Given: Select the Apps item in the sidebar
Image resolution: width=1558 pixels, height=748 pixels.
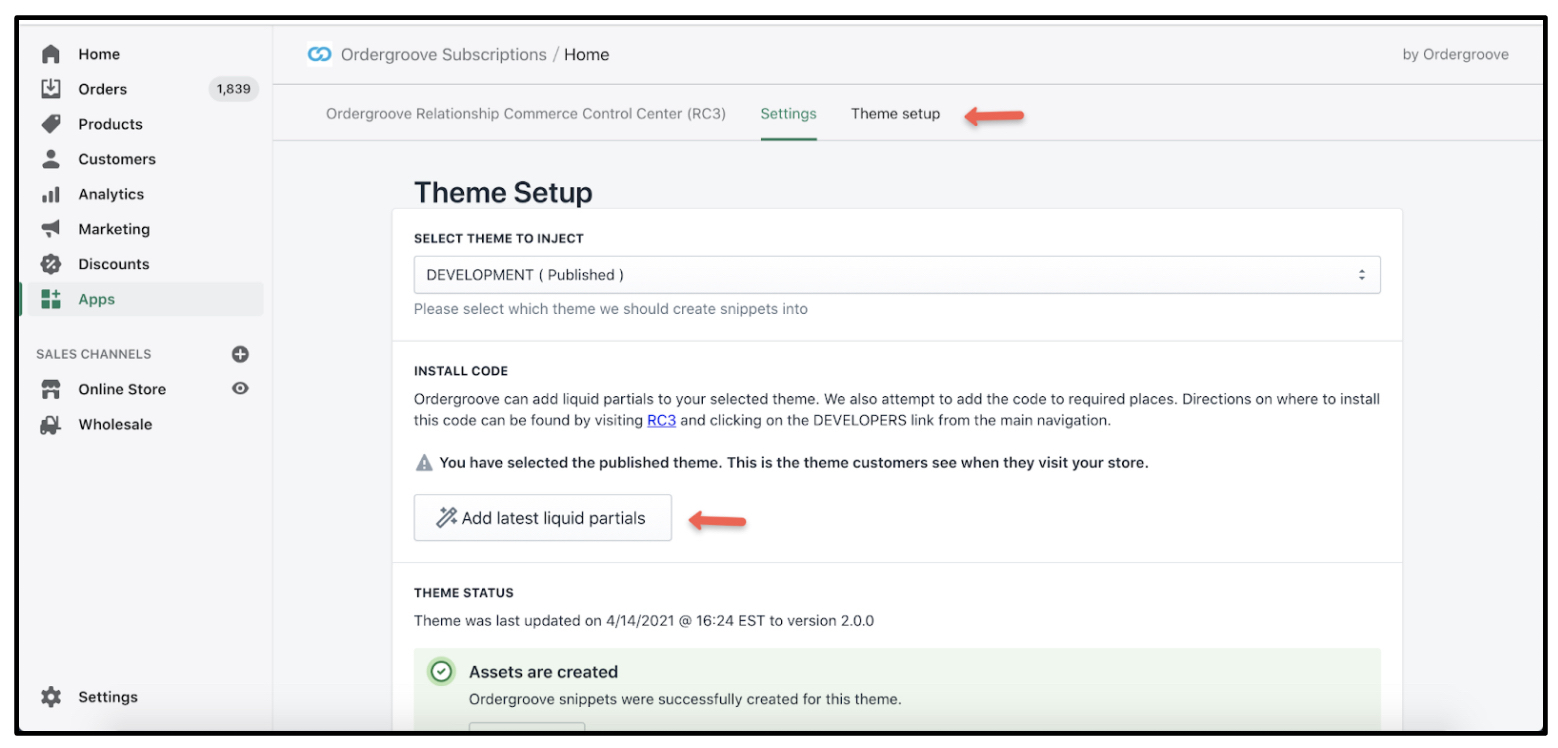Looking at the screenshot, I should (x=96, y=298).
